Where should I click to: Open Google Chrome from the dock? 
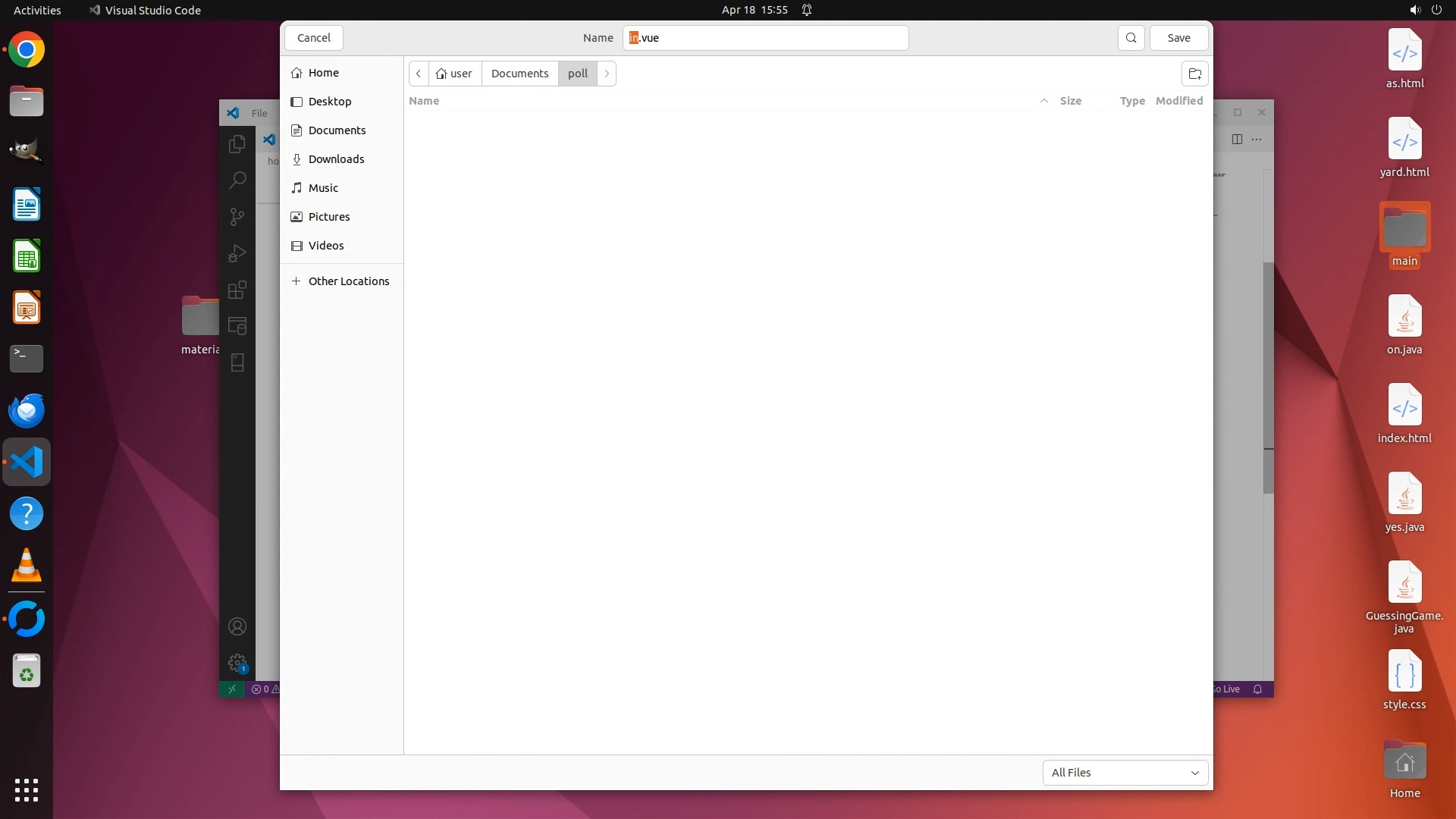click(x=27, y=50)
